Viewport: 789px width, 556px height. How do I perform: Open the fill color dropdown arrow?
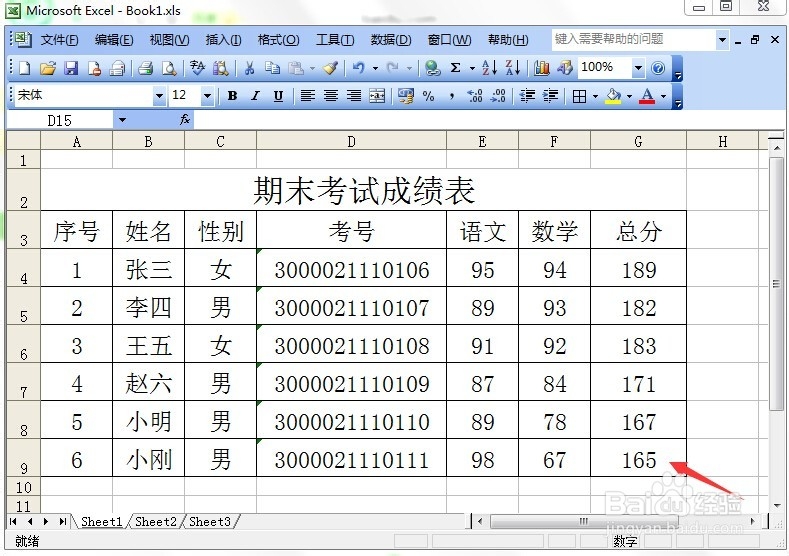(x=629, y=96)
